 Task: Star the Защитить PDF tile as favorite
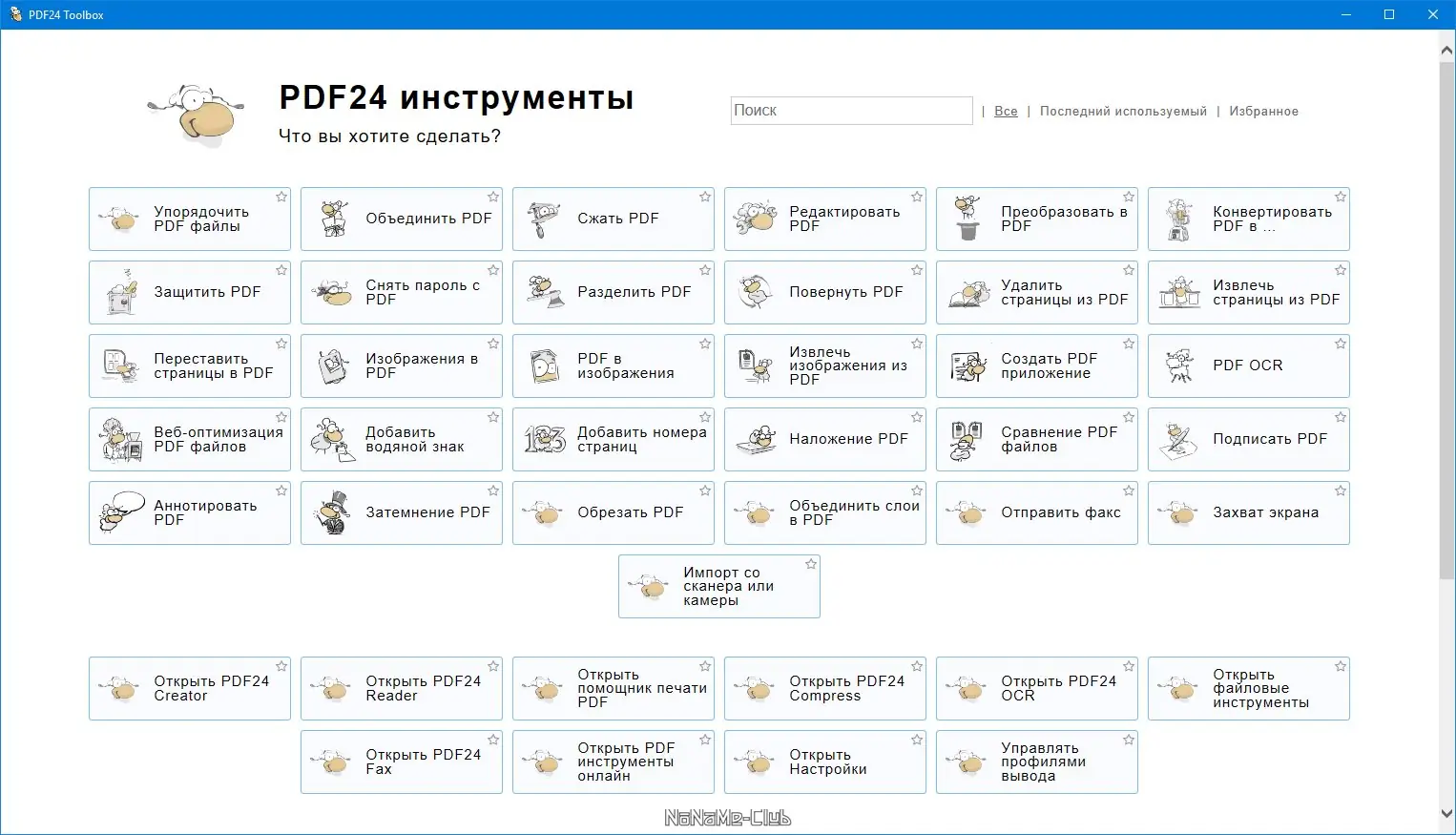[x=281, y=271]
